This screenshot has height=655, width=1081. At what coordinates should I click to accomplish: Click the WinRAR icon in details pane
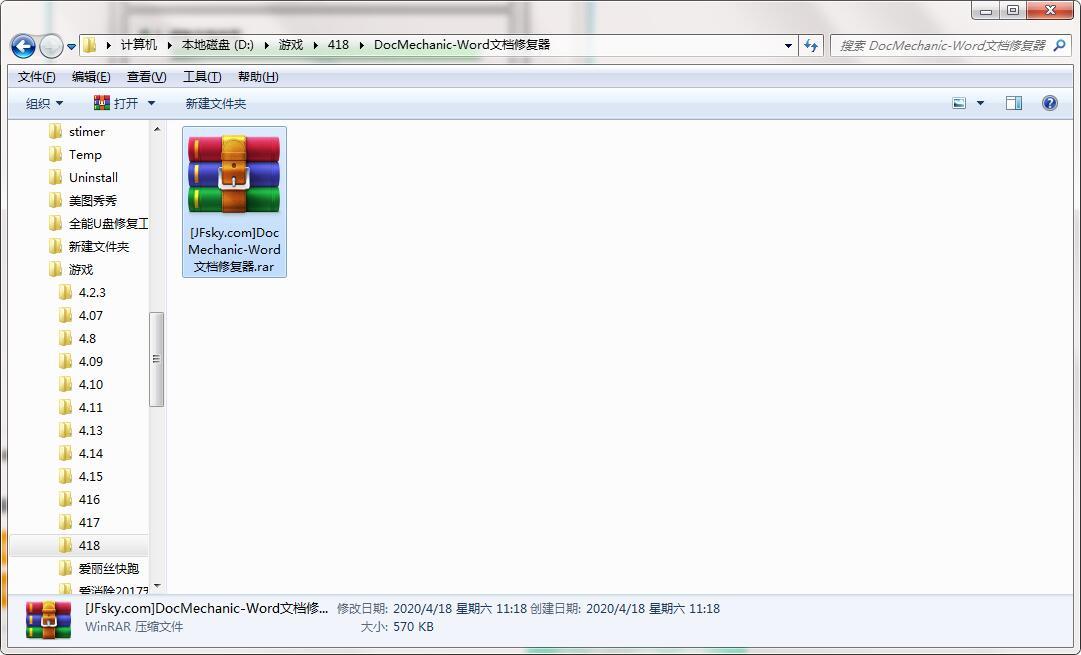48,619
